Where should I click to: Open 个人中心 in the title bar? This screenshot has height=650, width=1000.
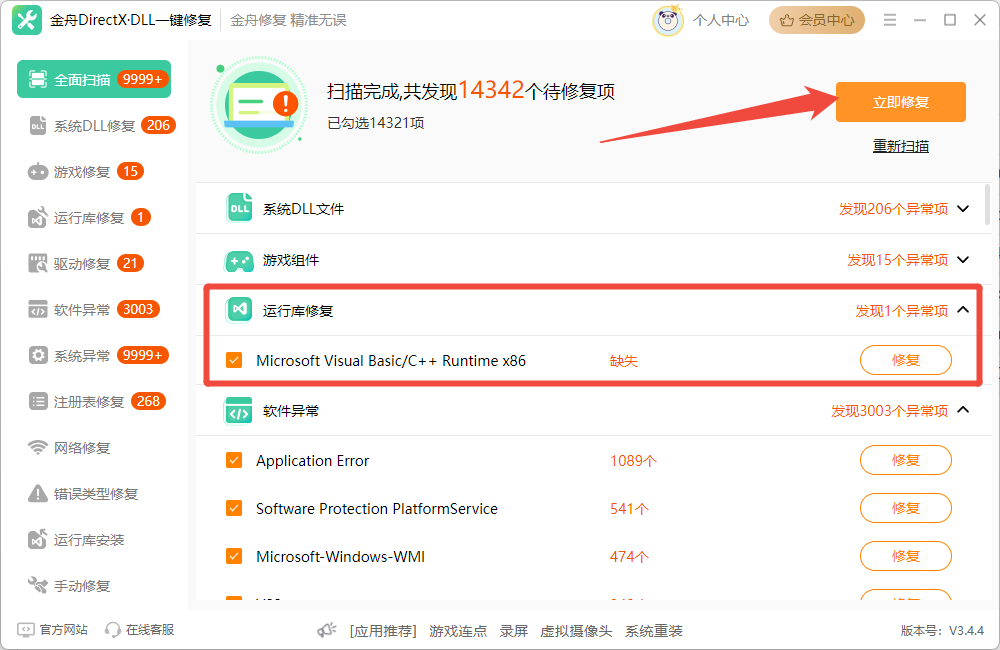(721, 20)
